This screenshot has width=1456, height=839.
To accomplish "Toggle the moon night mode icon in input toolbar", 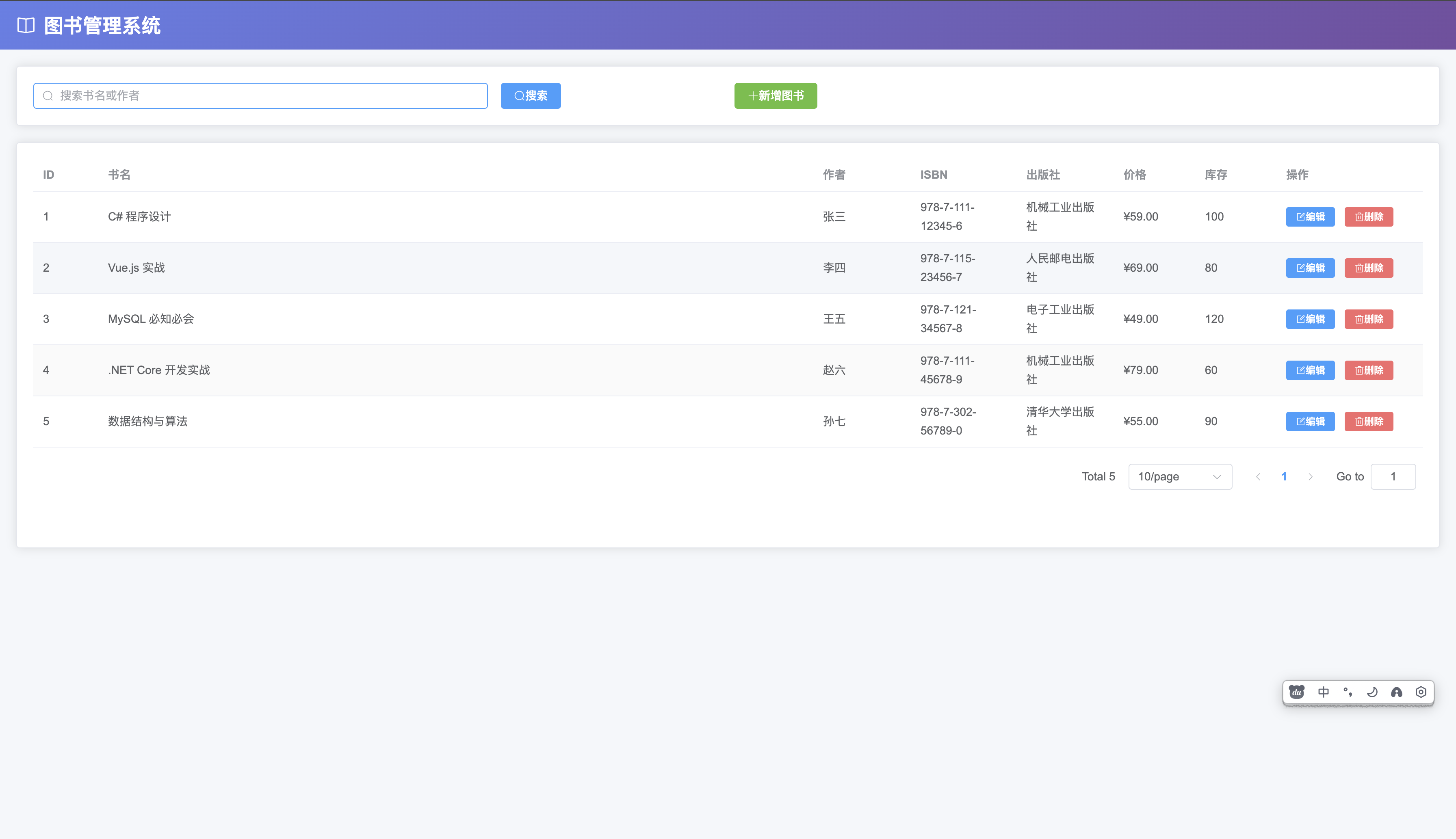I will point(1372,692).
